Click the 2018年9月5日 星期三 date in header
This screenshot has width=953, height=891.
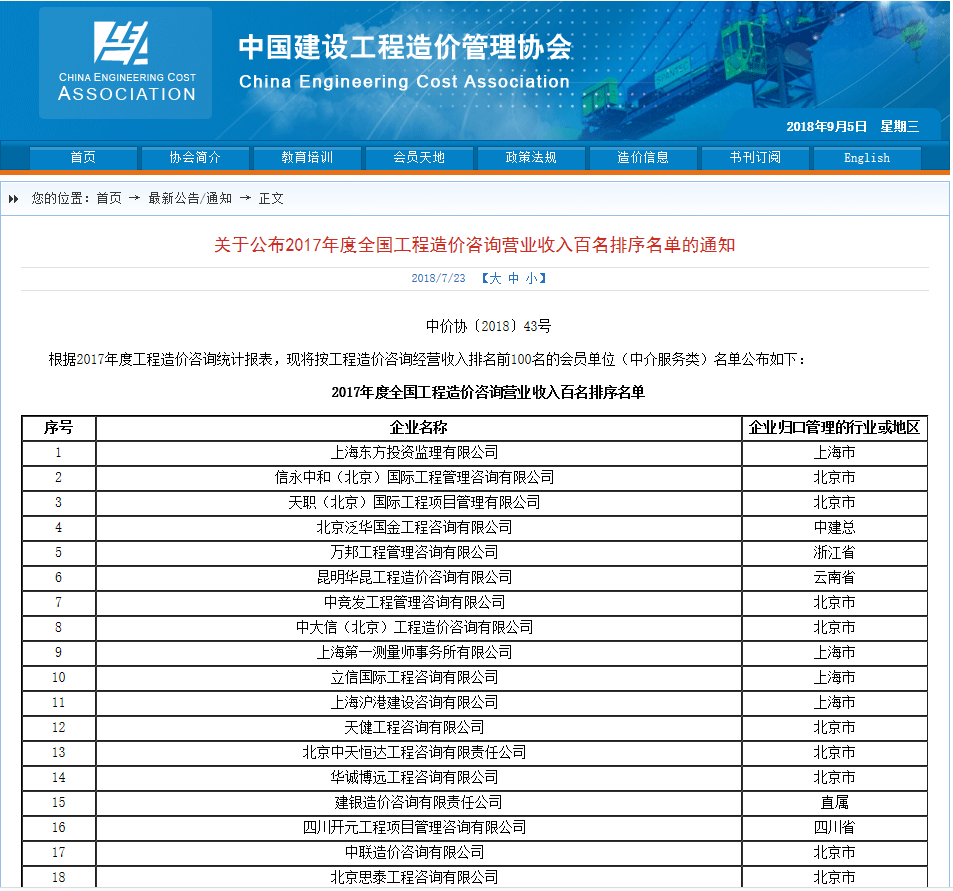(853, 126)
